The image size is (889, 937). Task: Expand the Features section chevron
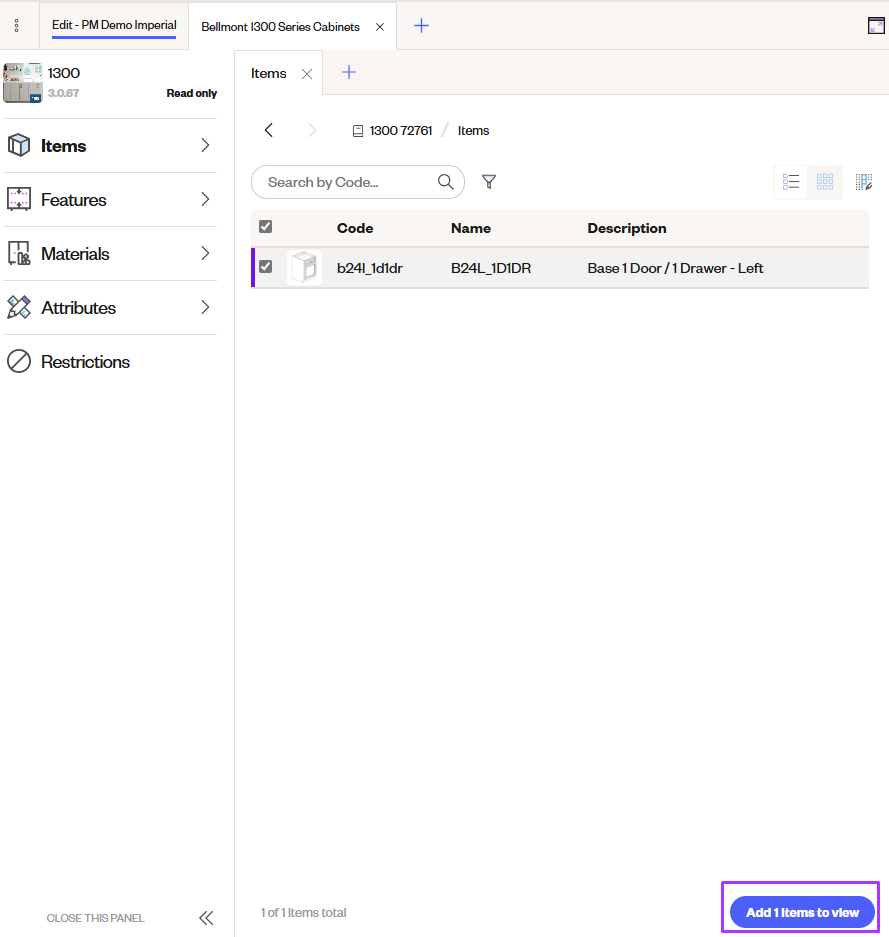[204, 199]
